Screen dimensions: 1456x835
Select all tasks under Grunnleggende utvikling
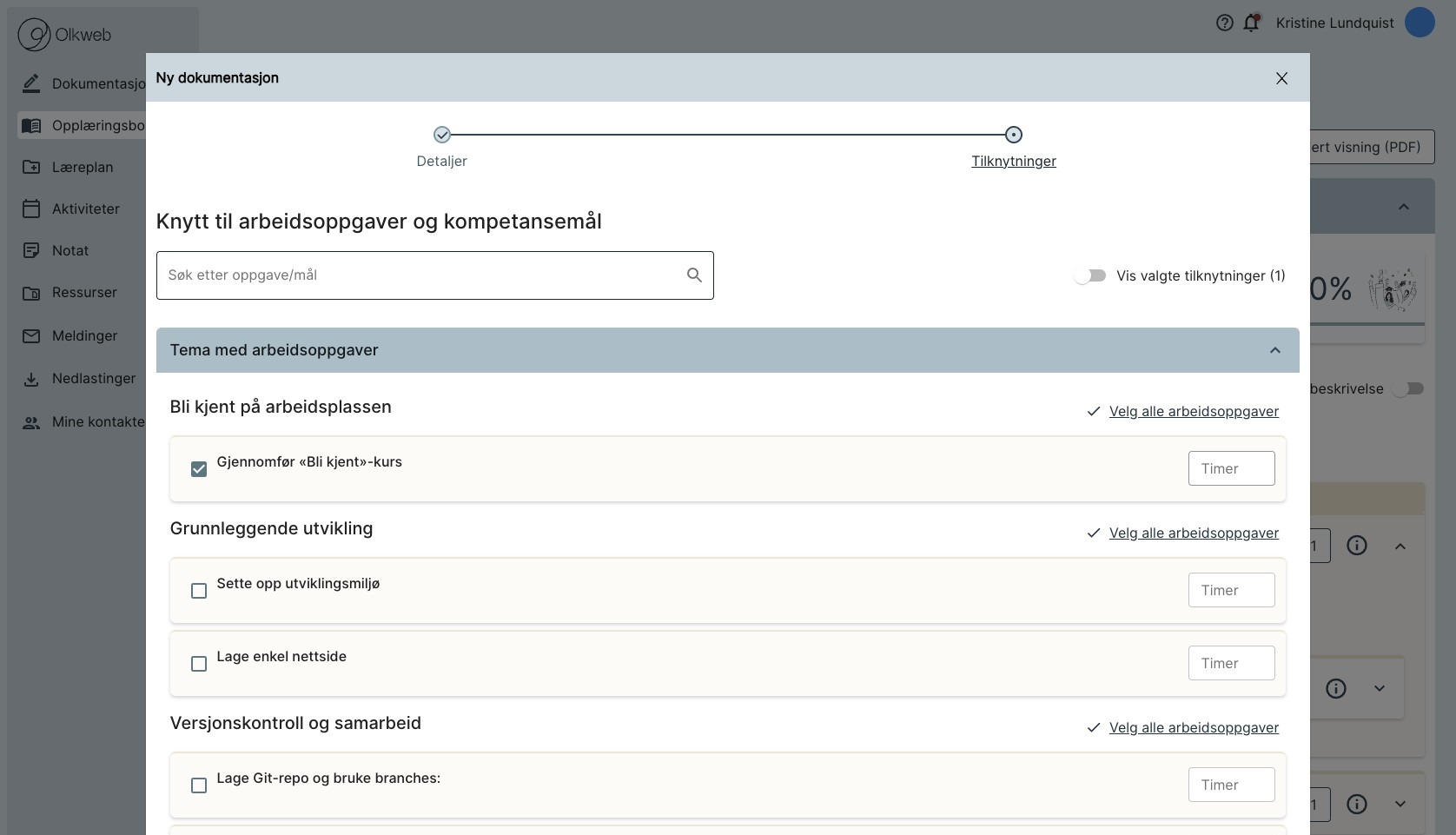click(x=1193, y=533)
